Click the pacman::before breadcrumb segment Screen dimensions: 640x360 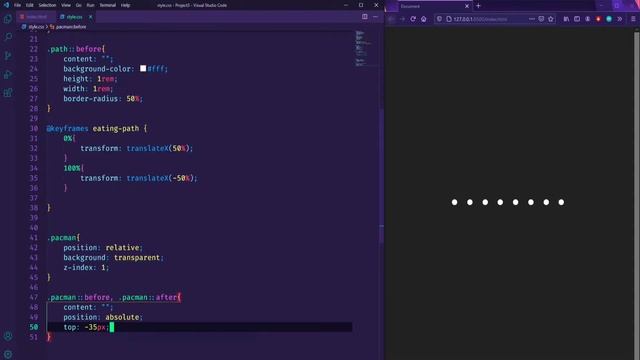[x=71, y=27]
